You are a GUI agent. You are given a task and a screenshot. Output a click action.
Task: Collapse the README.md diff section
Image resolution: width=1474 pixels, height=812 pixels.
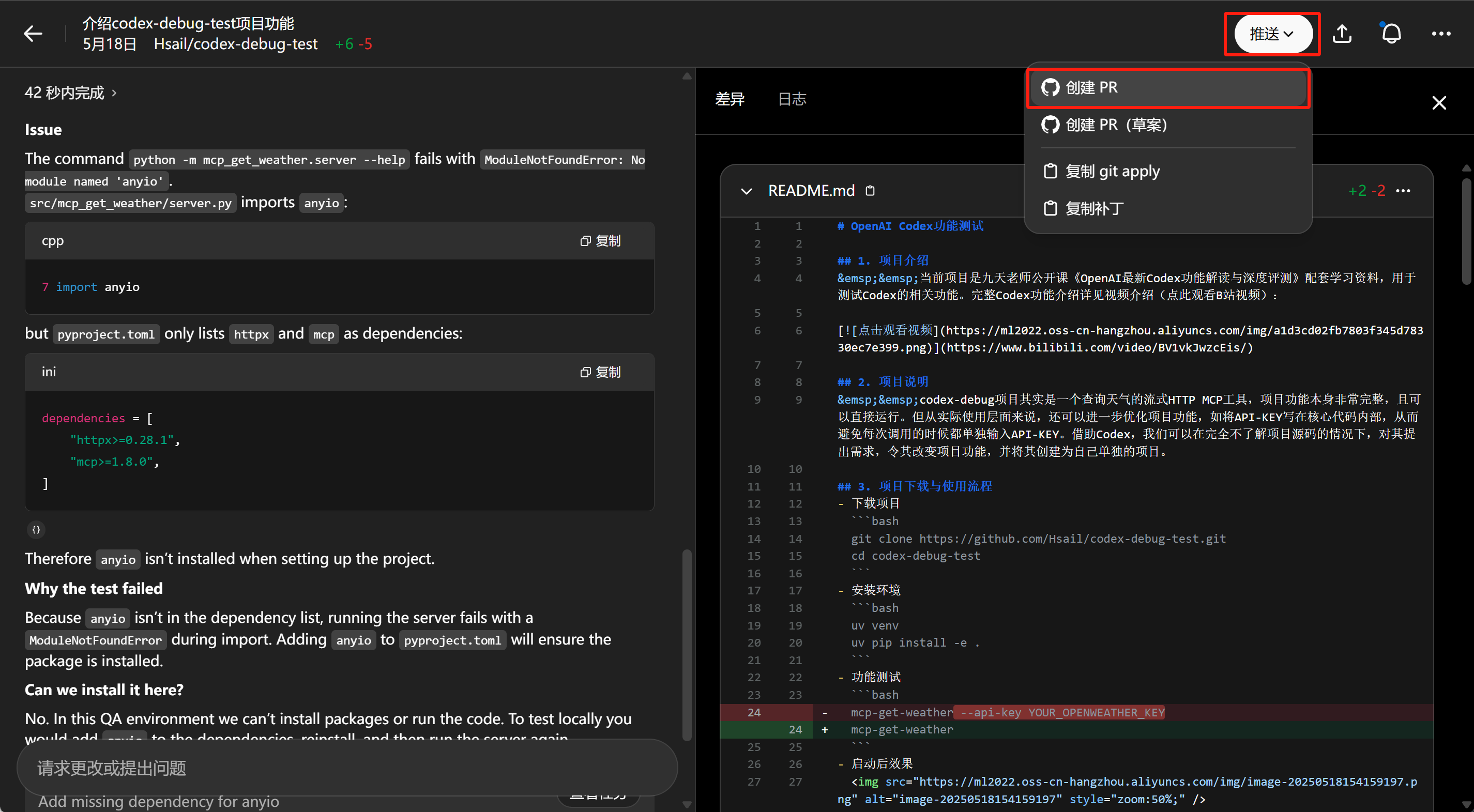pyautogui.click(x=746, y=191)
